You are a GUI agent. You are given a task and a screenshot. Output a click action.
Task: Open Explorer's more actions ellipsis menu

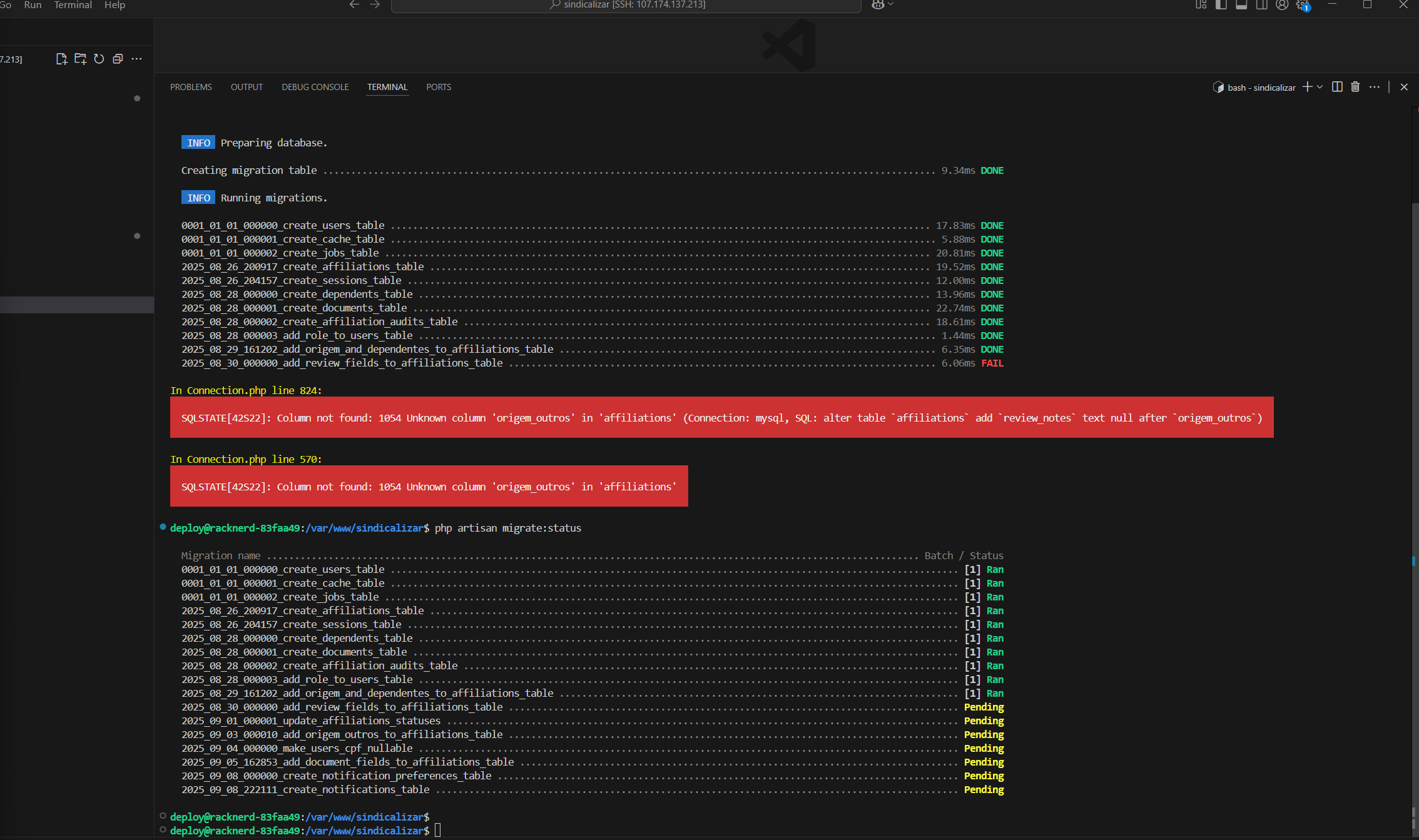[137, 59]
